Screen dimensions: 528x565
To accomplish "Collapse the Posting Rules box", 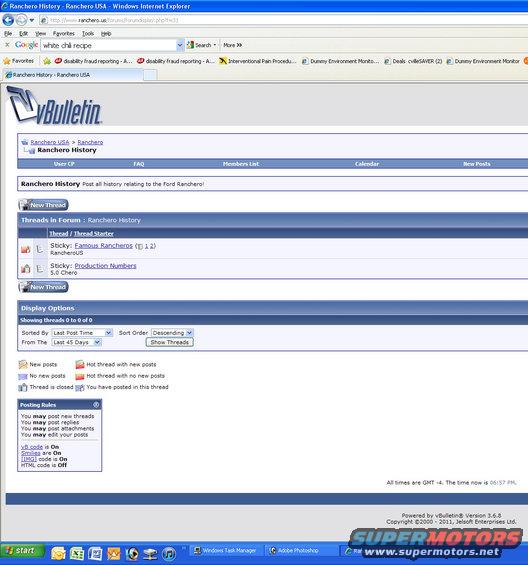I will (x=96, y=405).
